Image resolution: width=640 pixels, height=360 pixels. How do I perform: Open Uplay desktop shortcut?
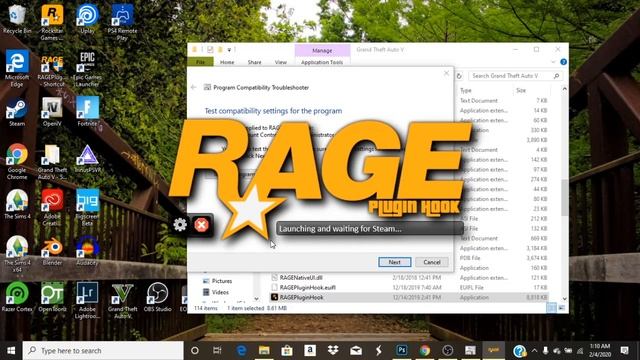point(87,20)
